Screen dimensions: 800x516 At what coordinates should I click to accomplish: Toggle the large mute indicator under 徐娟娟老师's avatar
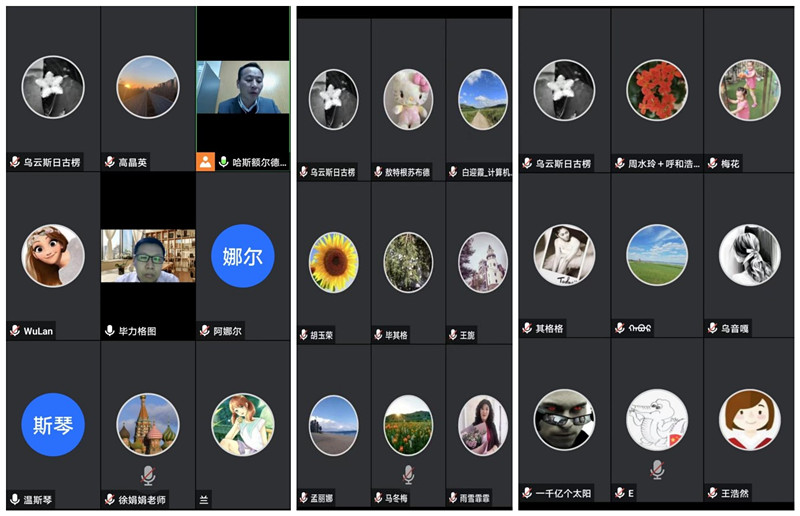coord(148,476)
